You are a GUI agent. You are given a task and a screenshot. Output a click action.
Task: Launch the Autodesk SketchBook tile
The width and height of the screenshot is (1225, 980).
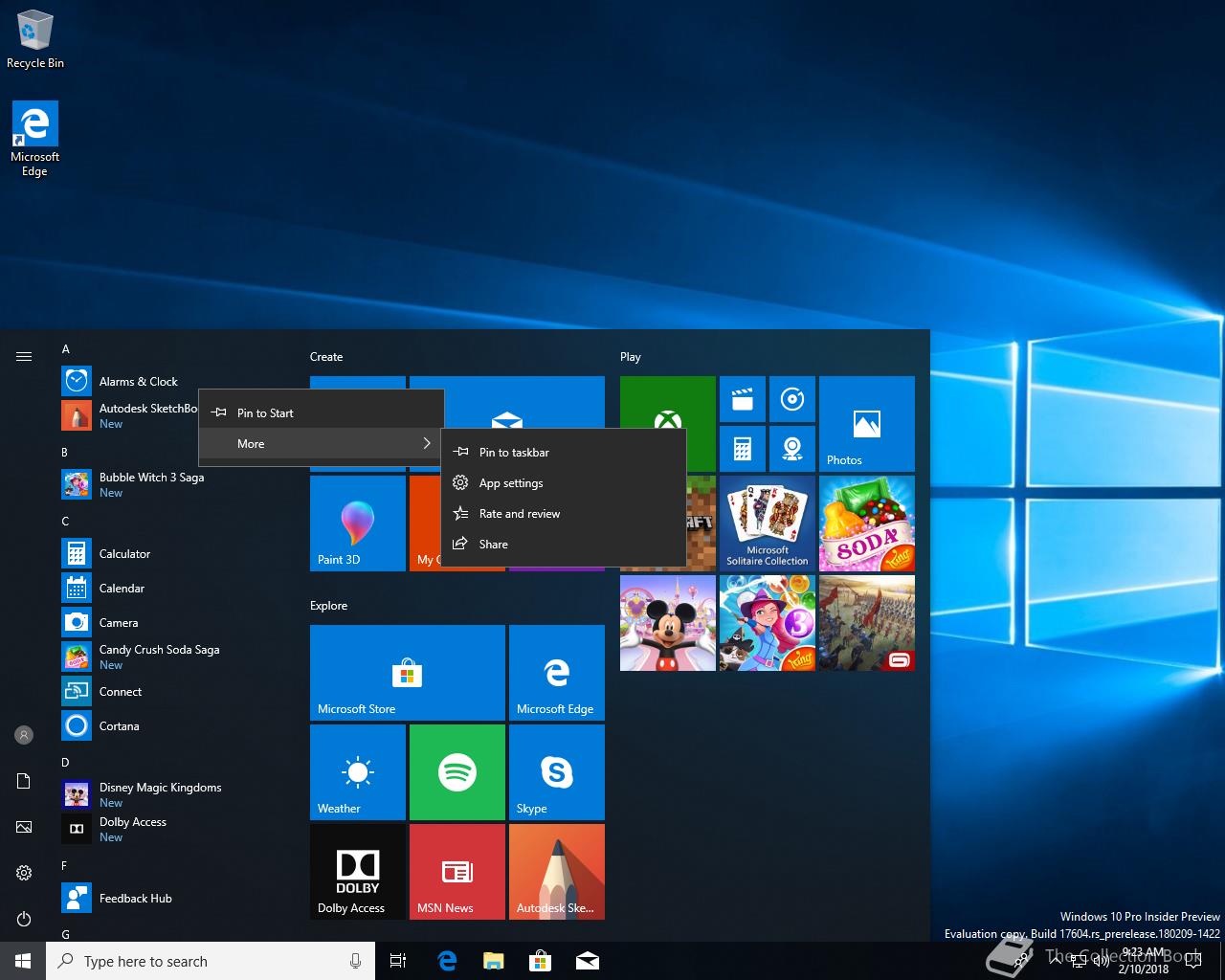tap(557, 872)
